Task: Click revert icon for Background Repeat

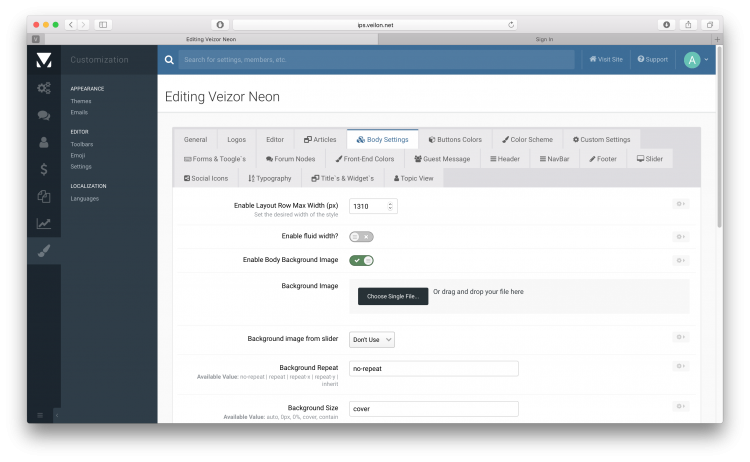Action: coord(681,366)
